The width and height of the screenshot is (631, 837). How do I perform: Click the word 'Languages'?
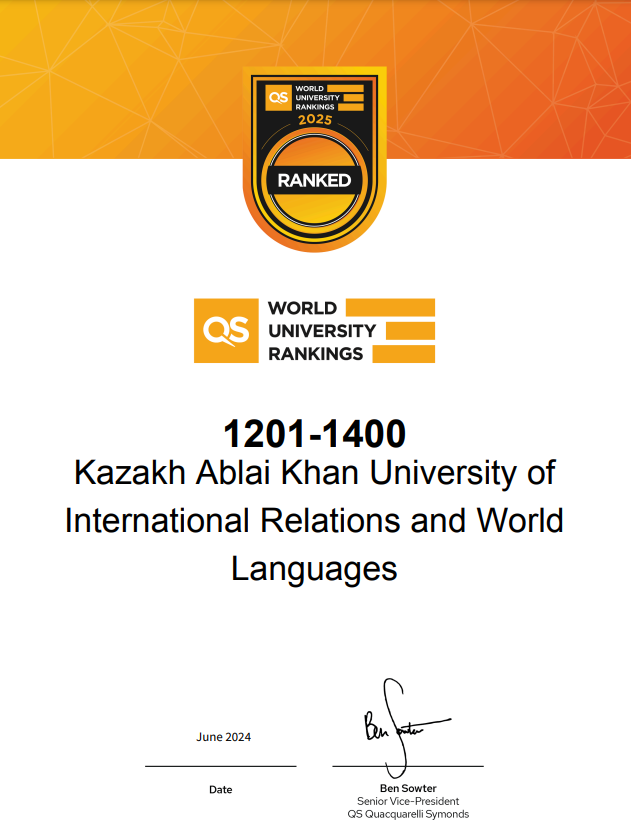[x=314, y=569]
